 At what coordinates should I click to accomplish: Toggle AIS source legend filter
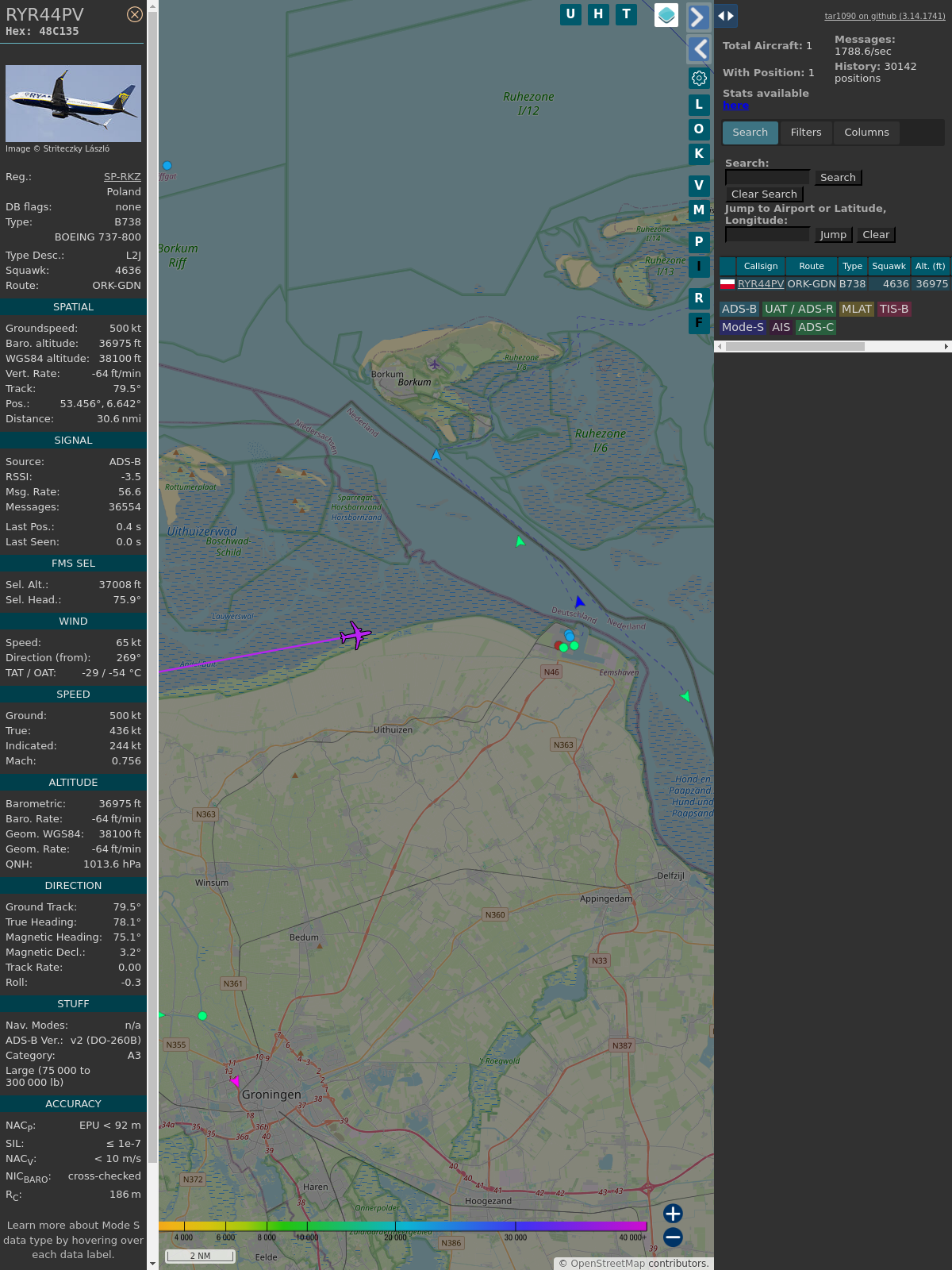pyautogui.click(x=781, y=328)
